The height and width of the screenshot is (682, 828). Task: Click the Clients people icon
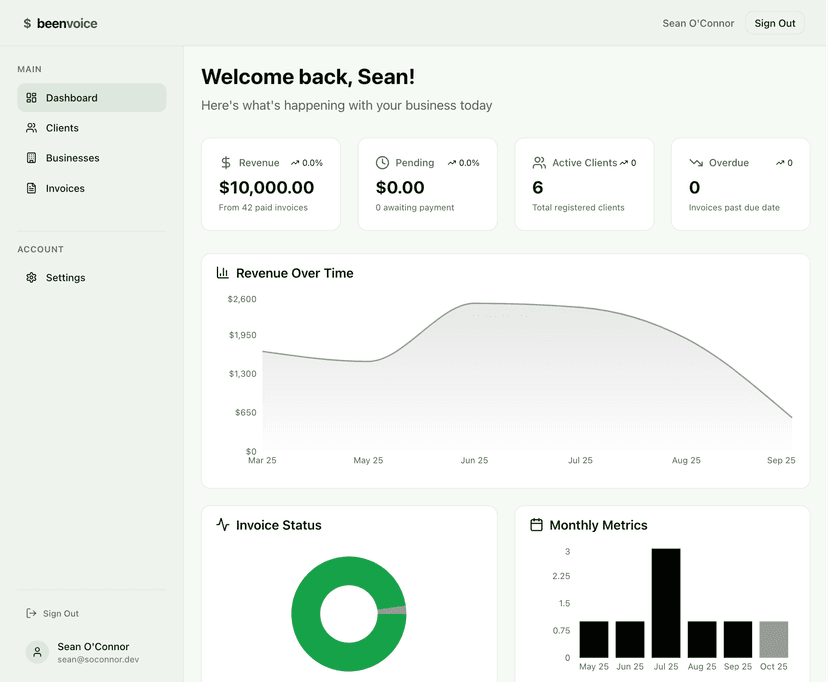coord(33,128)
